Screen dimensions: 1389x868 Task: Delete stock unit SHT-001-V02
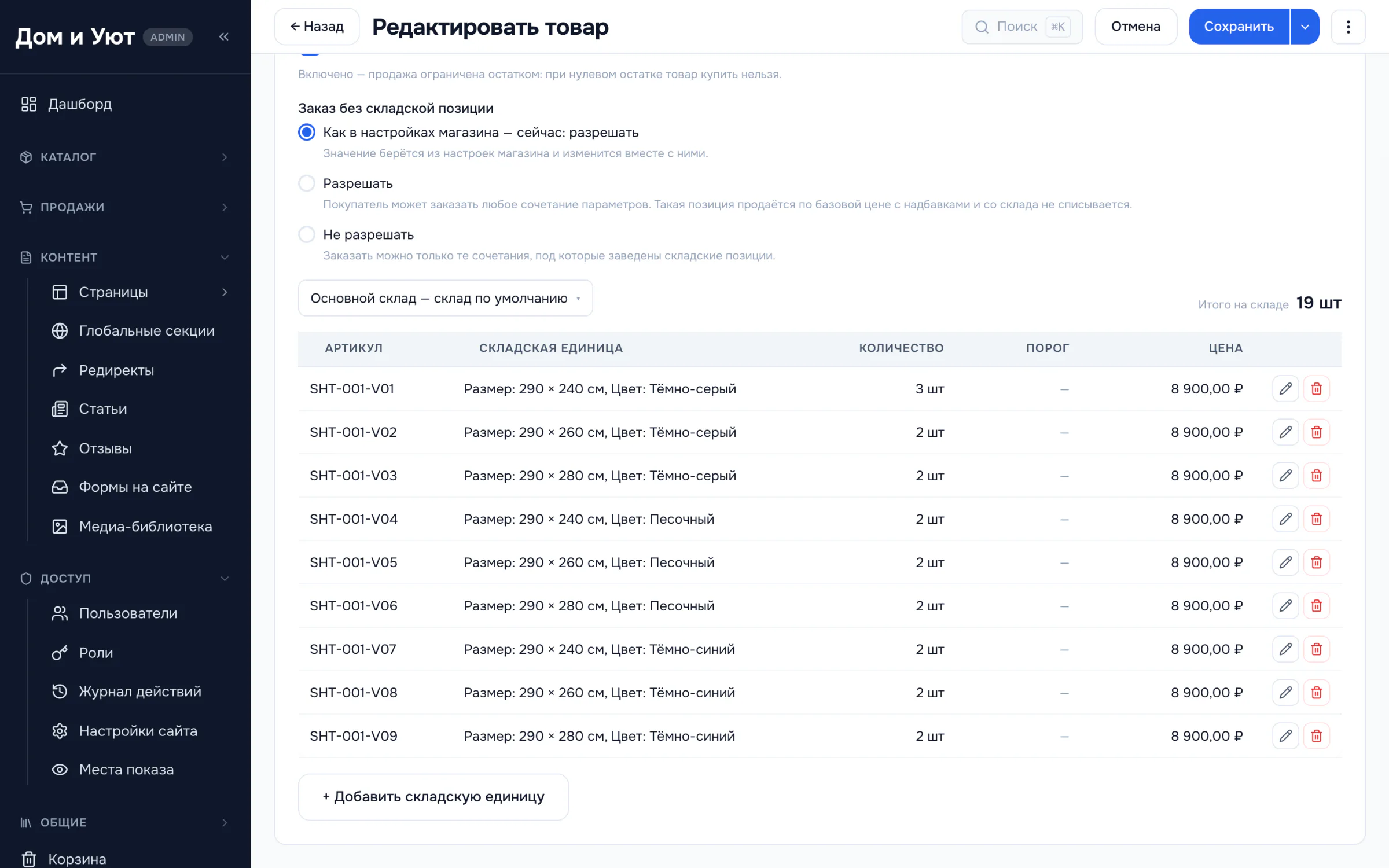[1316, 432]
